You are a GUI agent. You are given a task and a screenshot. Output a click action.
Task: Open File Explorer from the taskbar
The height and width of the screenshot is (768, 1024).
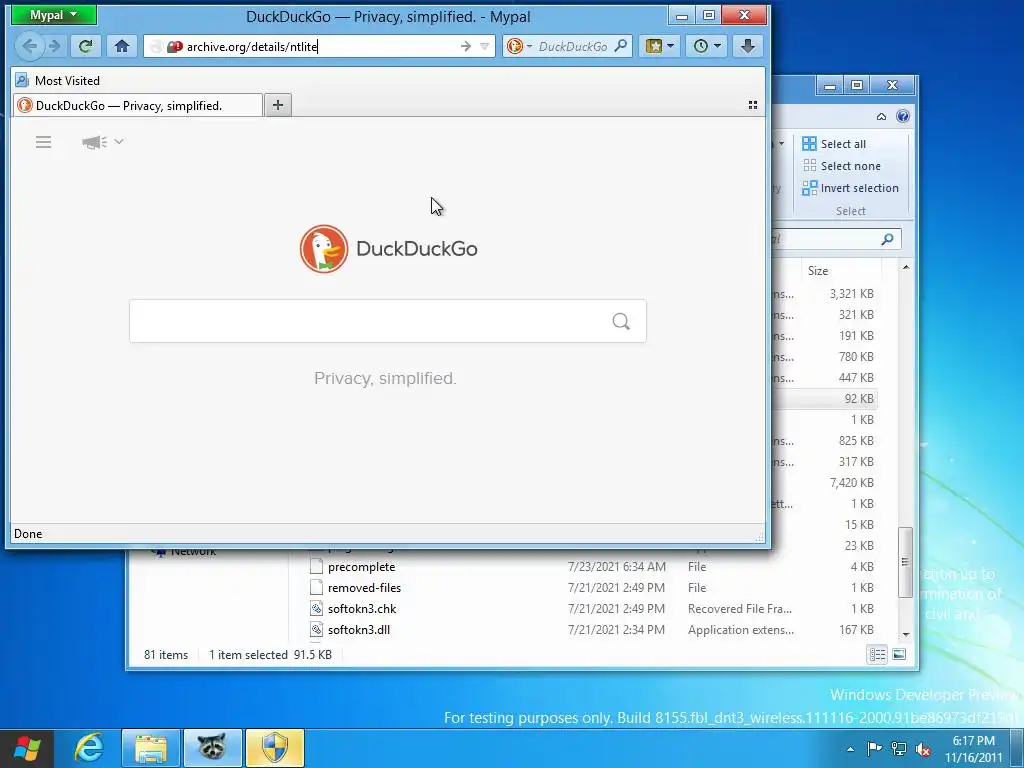151,748
